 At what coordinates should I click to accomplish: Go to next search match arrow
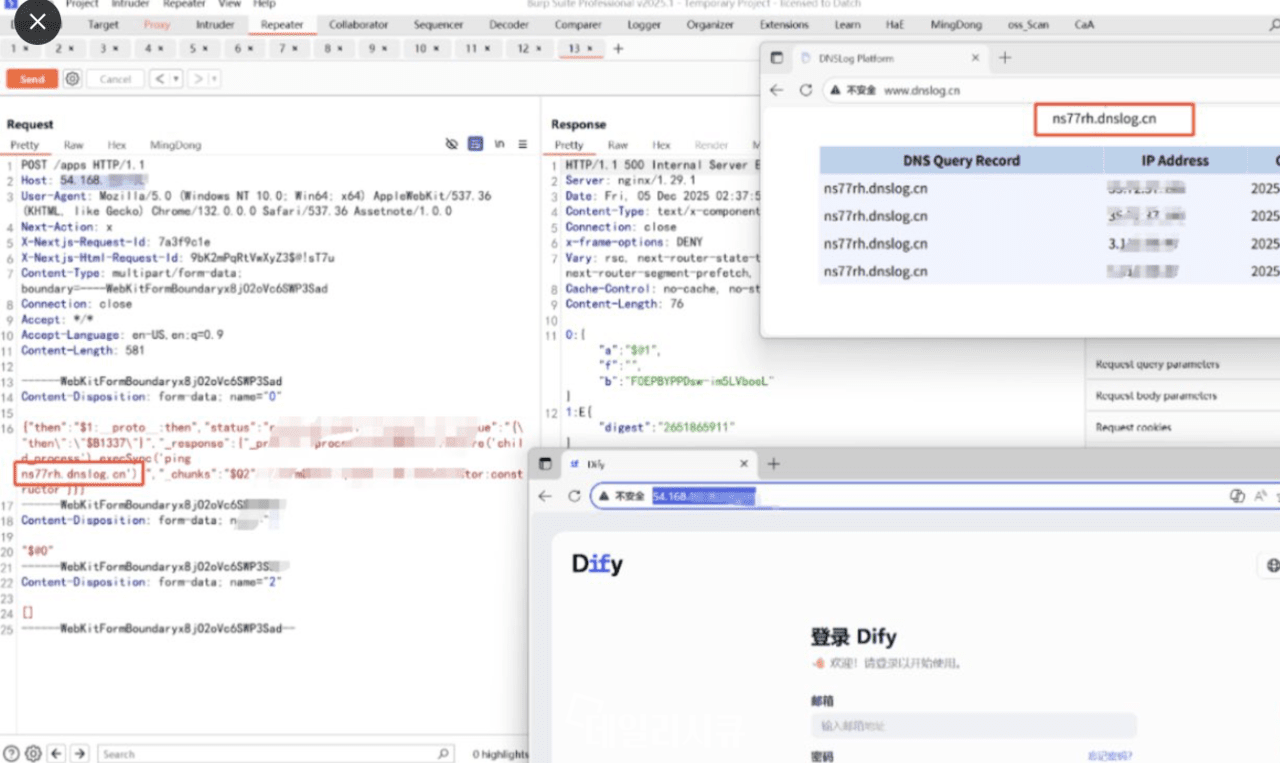pyautogui.click(x=79, y=754)
